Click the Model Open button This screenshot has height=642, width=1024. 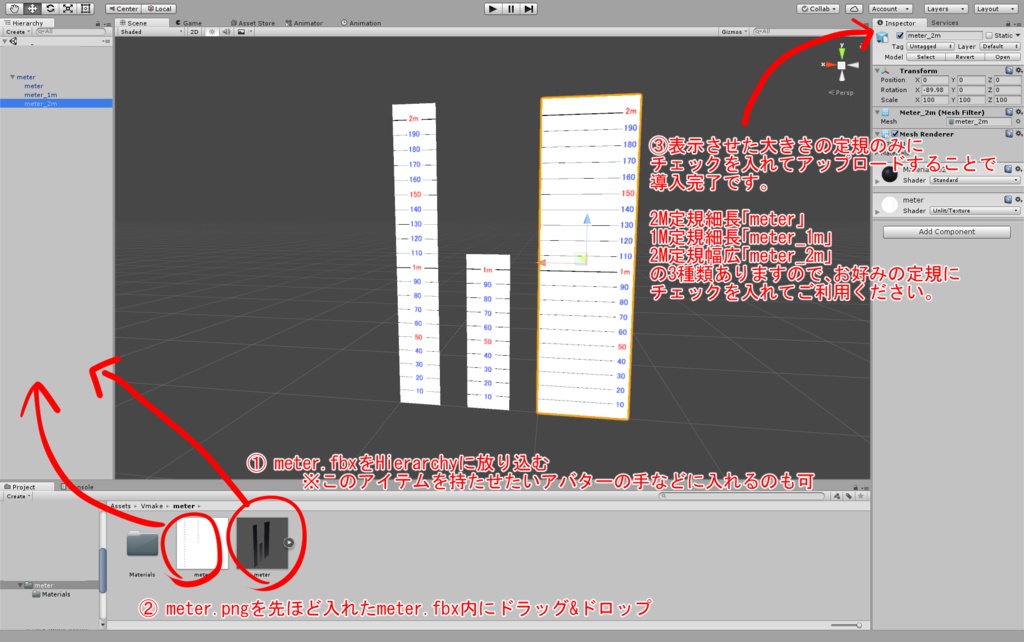[1002, 57]
